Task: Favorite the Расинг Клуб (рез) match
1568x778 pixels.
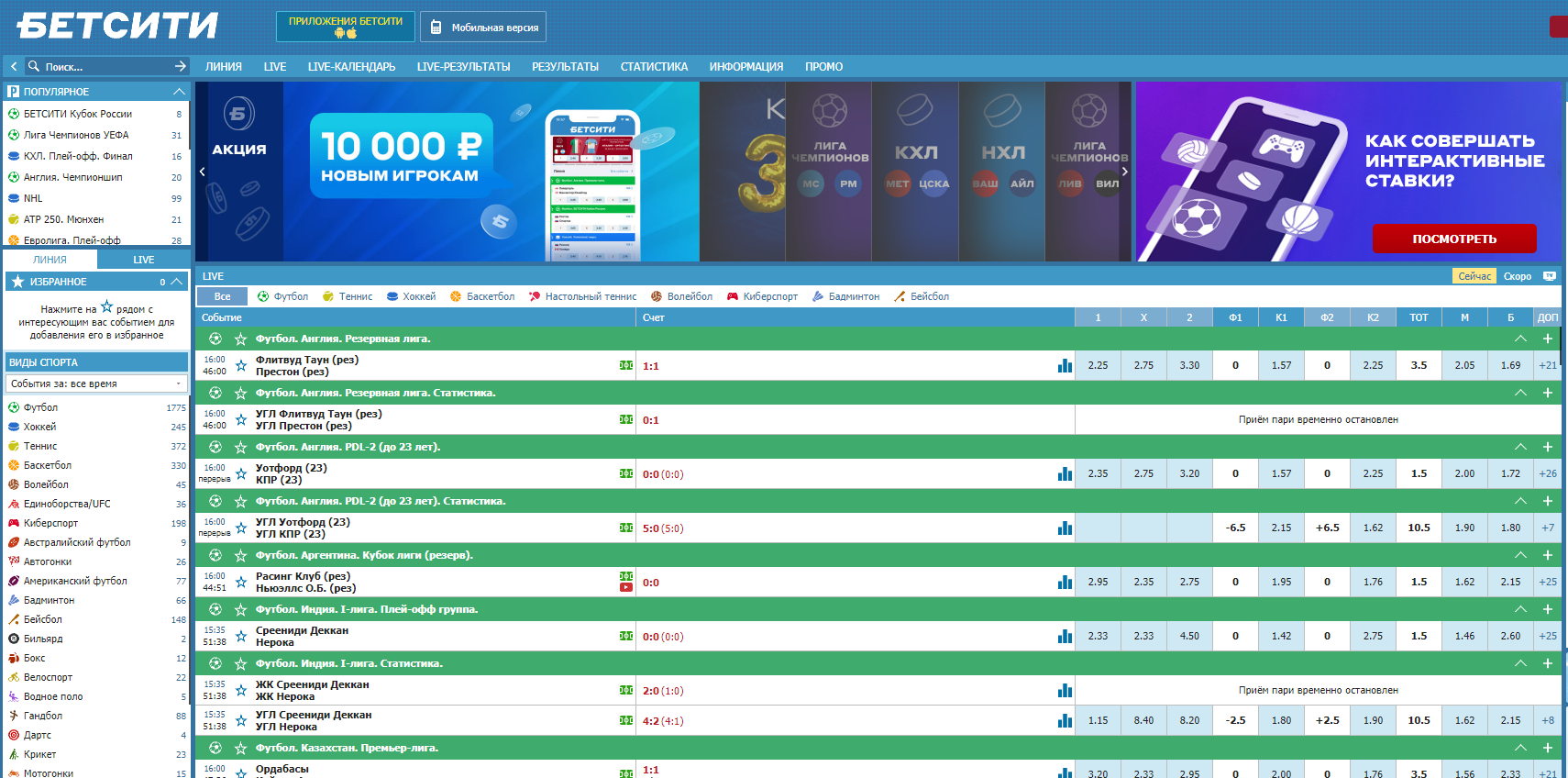Action: (241, 583)
